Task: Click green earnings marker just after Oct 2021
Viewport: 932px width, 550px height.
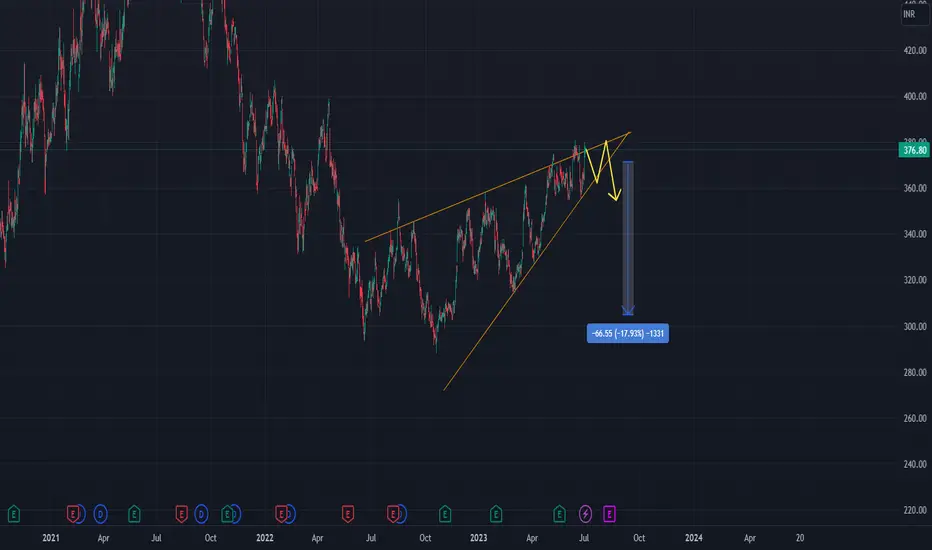Action: (x=227, y=514)
